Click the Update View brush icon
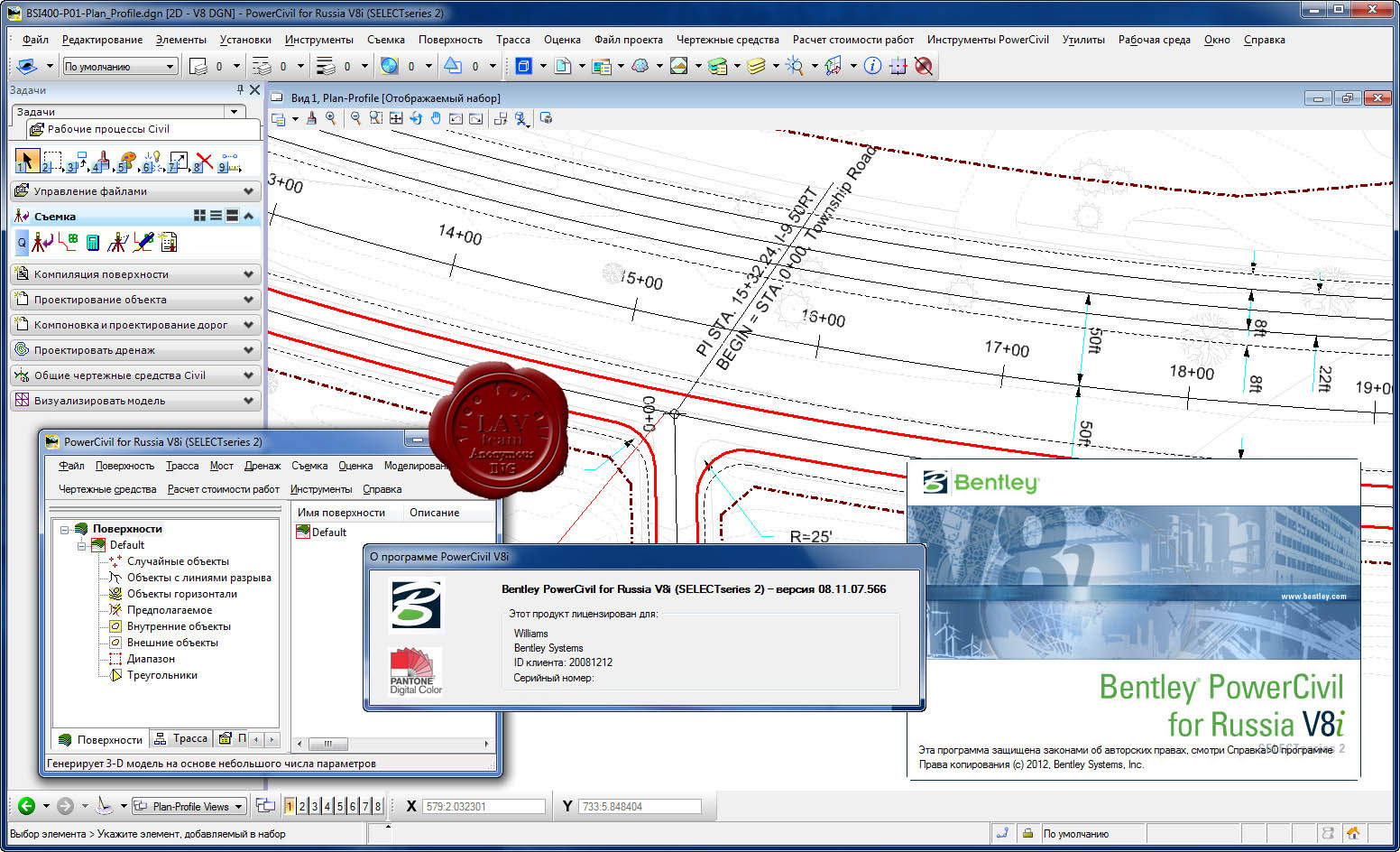The height and width of the screenshot is (852, 1400). [311, 118]
